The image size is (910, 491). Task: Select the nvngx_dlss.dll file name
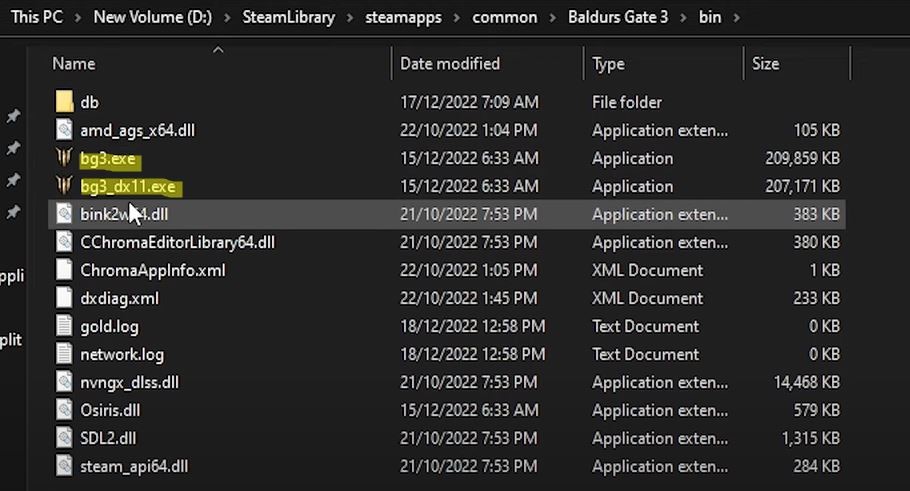point(129,382)
